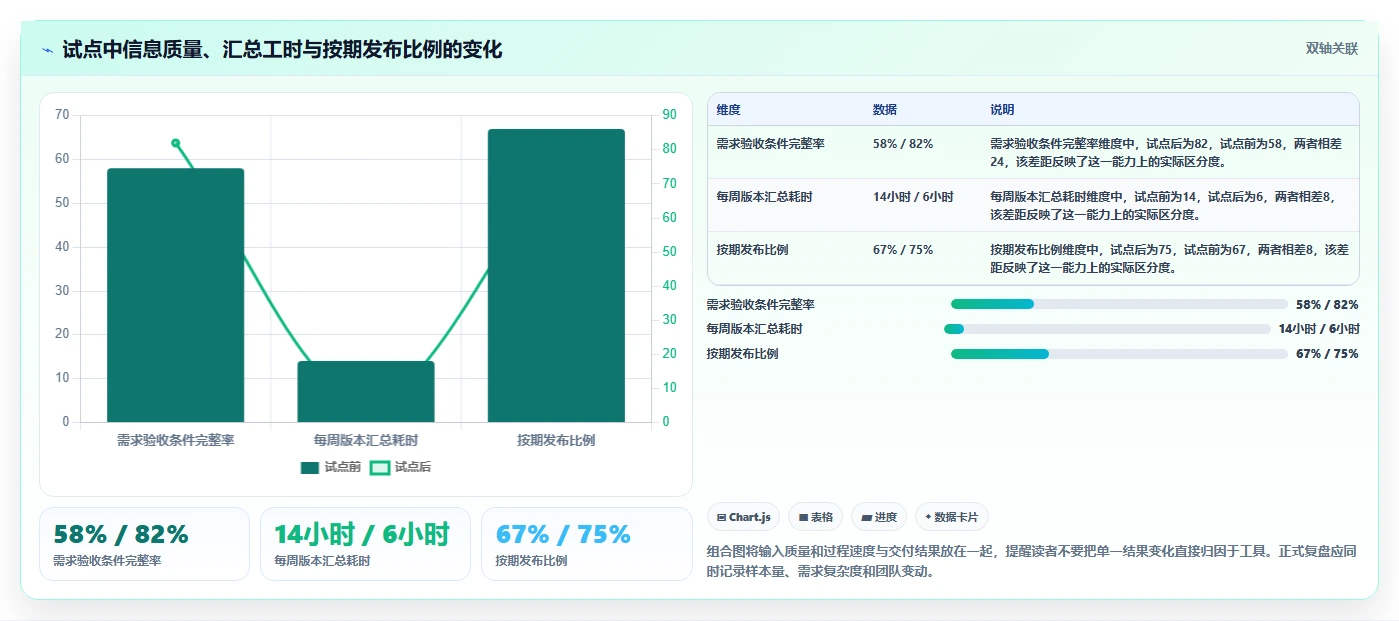This screenshot has height=621, width=1399.
Task: Click the icon in the Chart.js tag
Action: pos(721,517)
